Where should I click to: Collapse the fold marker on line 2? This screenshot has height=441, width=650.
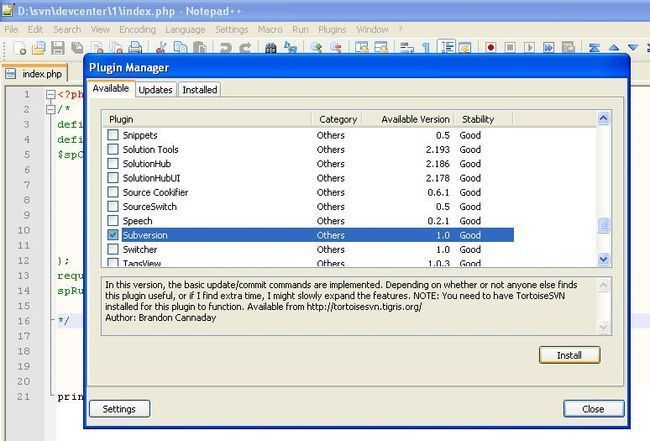tap(51, 109)
